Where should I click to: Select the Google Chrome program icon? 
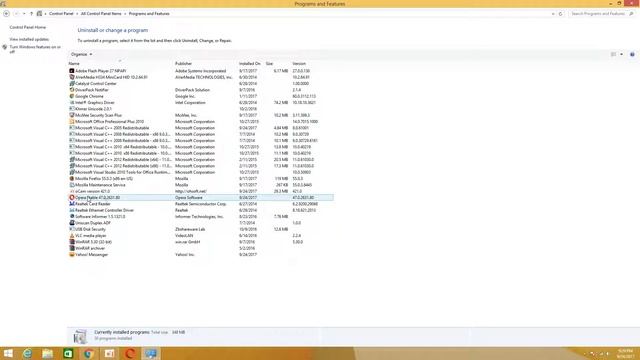[72, 96]
